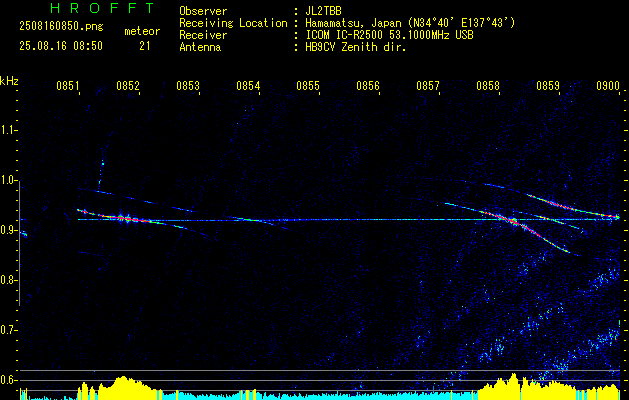Click the 0.6 kHz axis label
The width and height of the screenshot is (629, 400).
click(8, 380)
